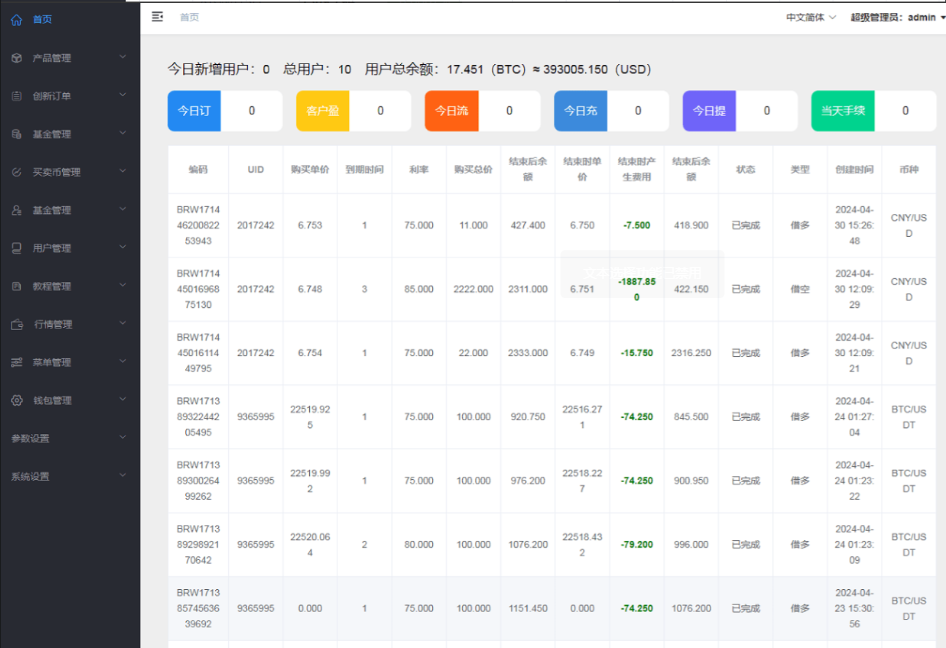Expand the 菜单管理 chevron
946x648 pixels.
[x=122, y=361]
